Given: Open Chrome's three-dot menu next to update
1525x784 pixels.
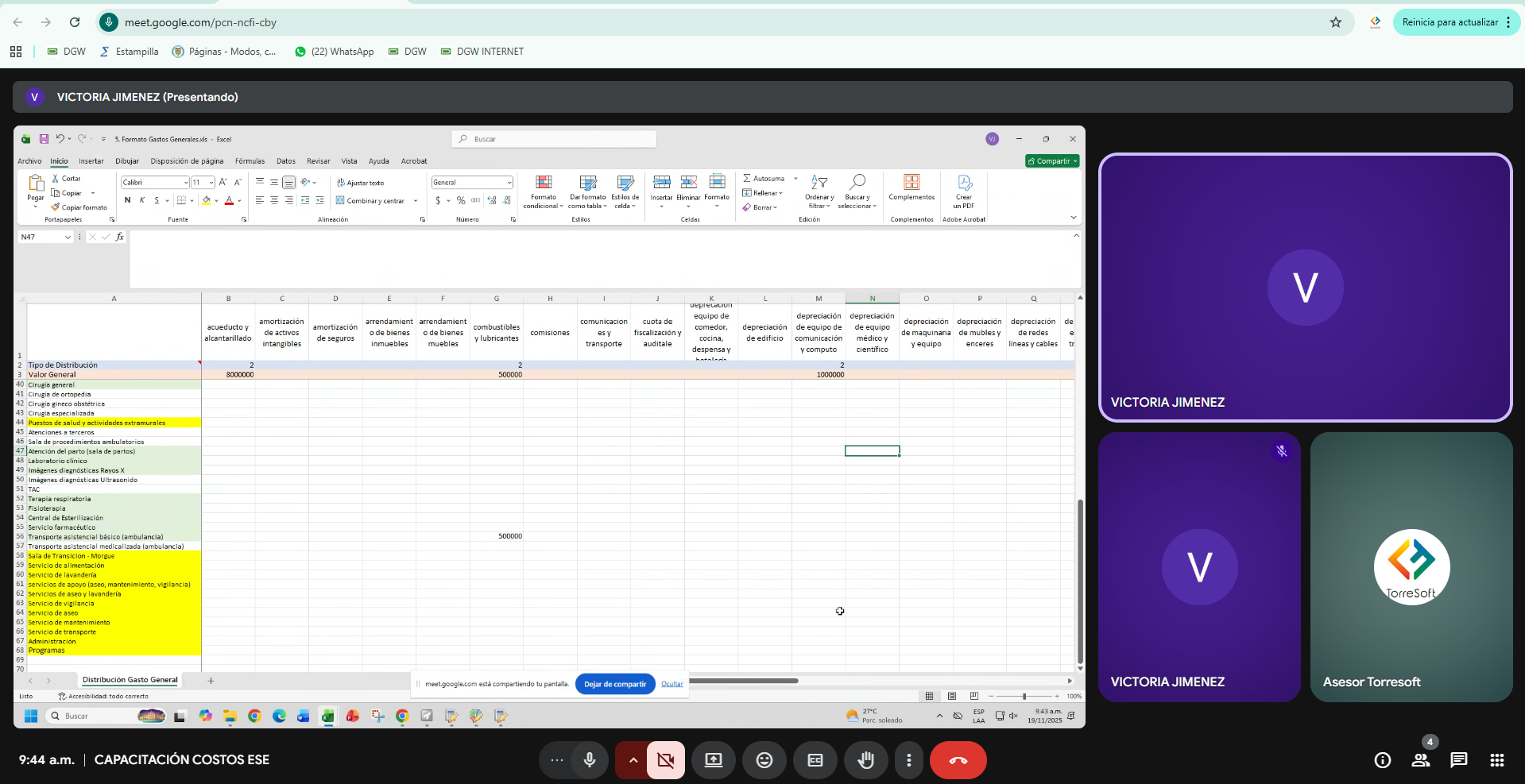Looking at the screenshot, I should [1508, 22].
